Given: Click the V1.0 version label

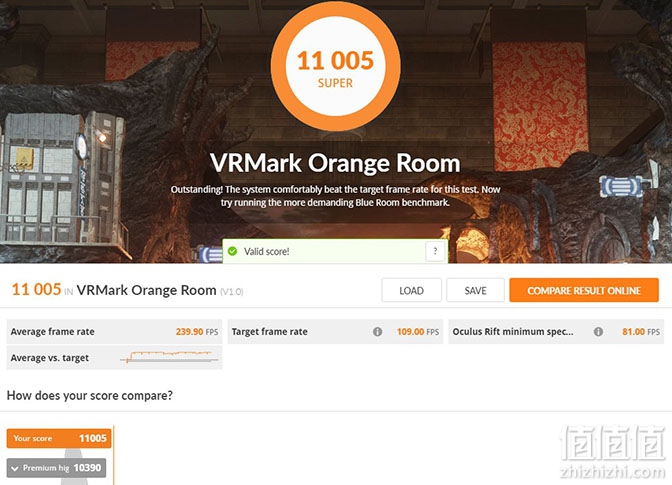Looking at the screenshot, I should (x=232, y=292).
